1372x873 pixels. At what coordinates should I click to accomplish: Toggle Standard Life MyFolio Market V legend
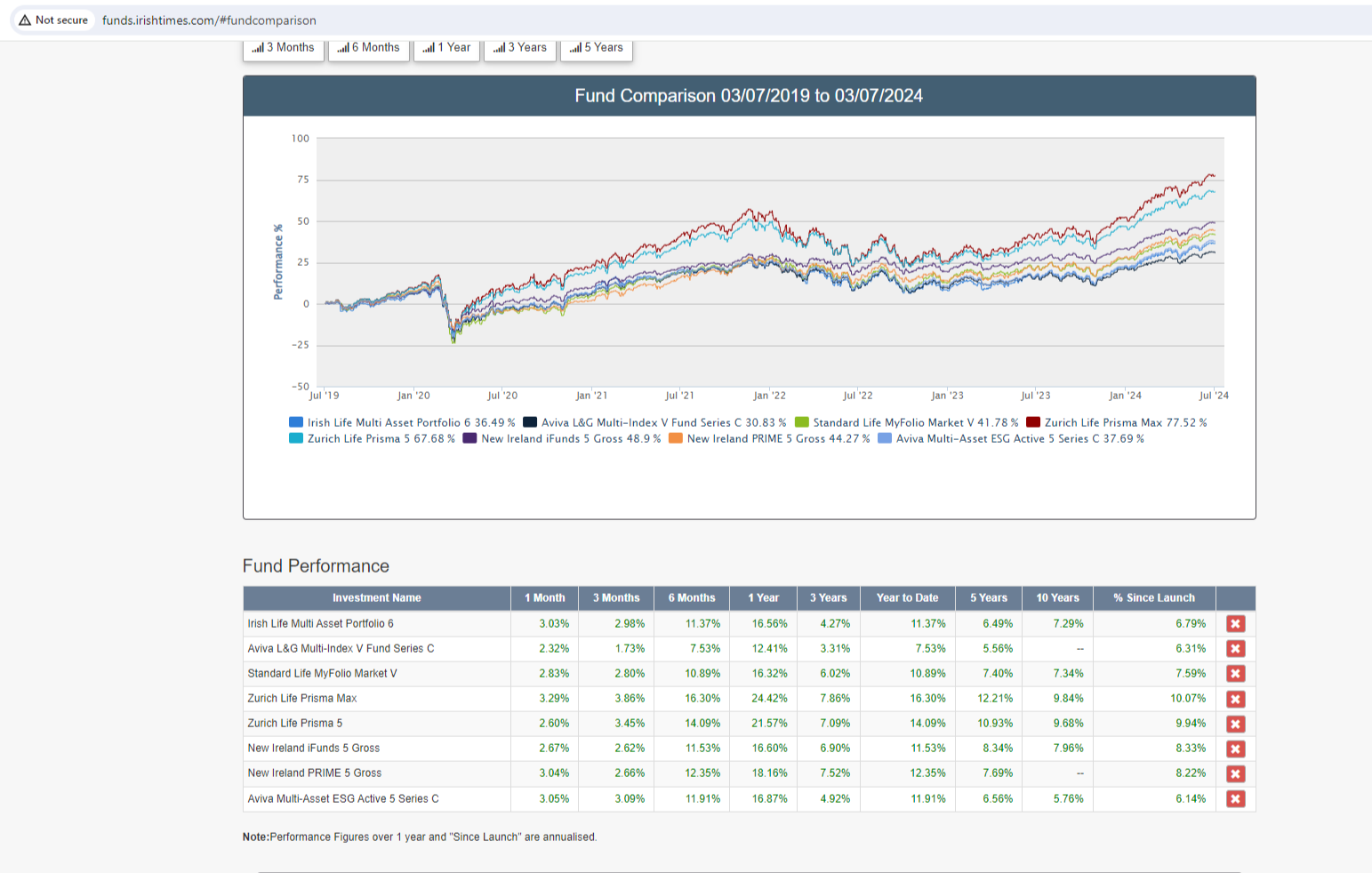(906, 423)
